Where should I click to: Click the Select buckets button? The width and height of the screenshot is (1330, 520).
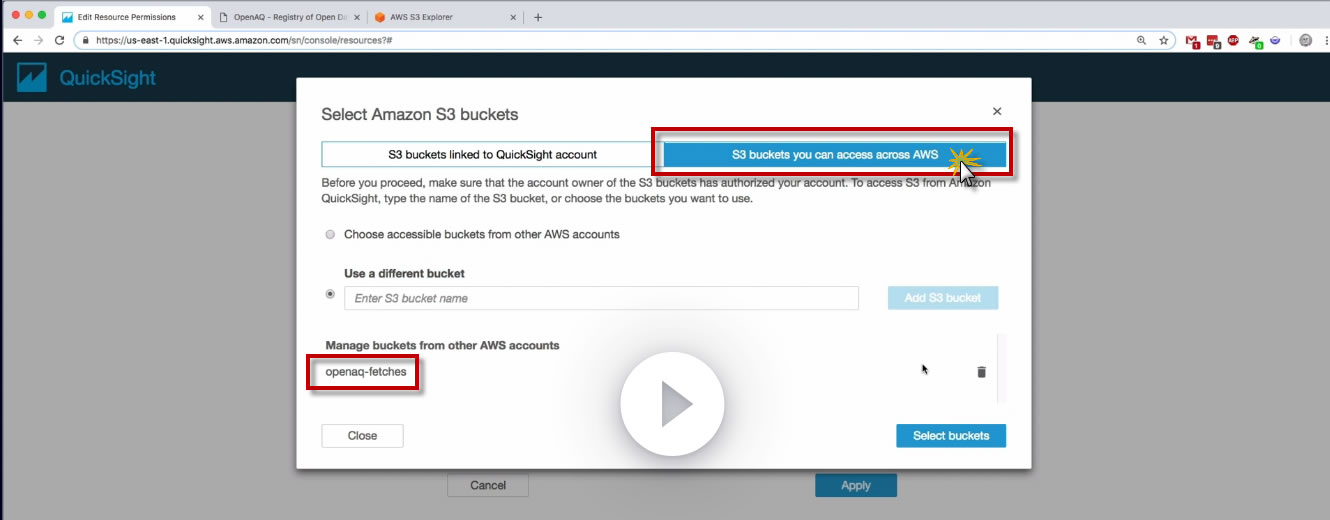pyautogui.click(x=951, y=436)
